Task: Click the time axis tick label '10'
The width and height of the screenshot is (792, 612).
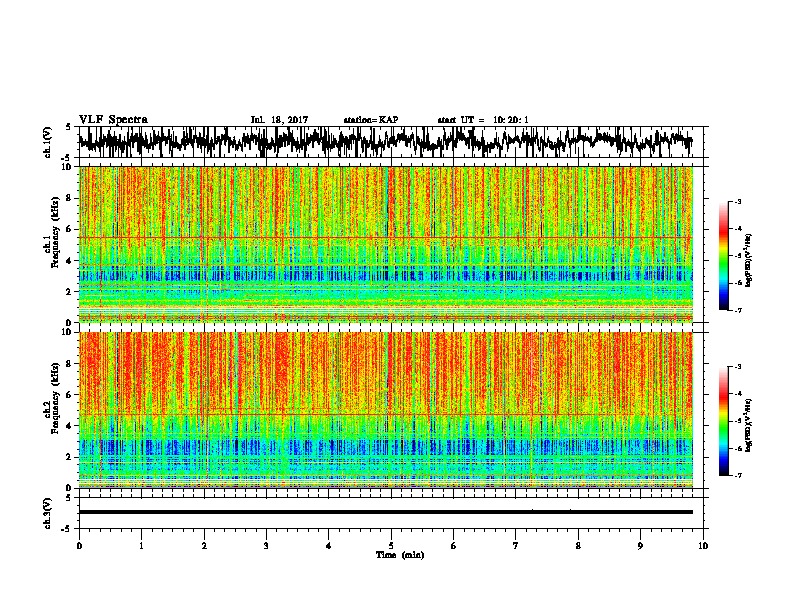Action: point(703,545)
